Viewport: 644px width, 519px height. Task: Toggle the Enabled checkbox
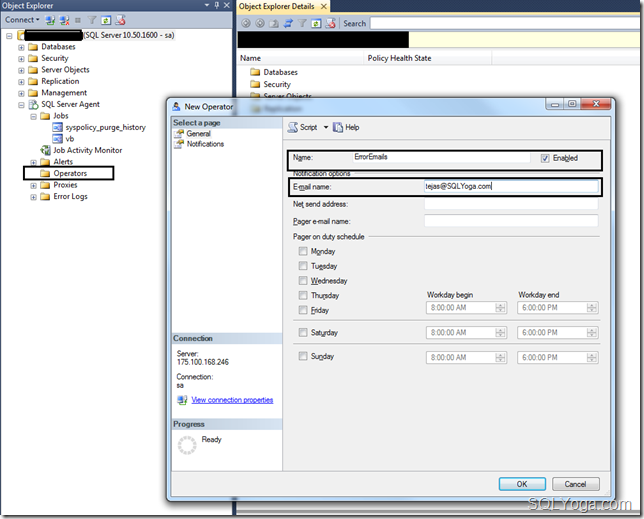tap(545, 158)
